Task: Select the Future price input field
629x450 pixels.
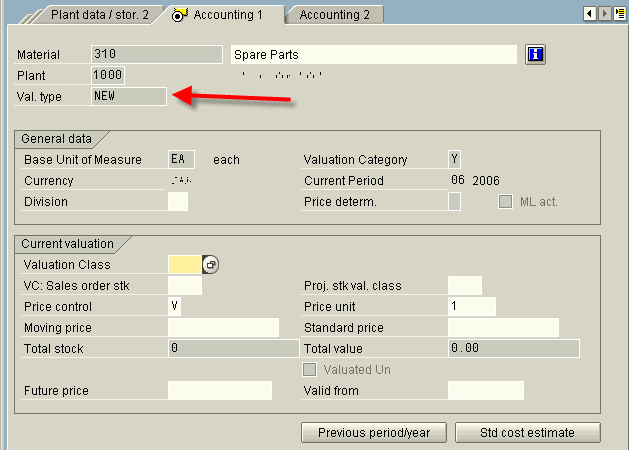Action: point(219,391)
